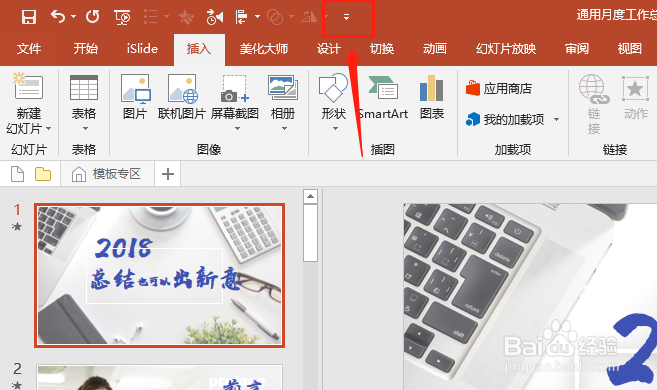This screenshot has width=657, height=390.
Task: Click the 链接 hyperlink icon
Action: pyautogui.click(x=594, y=88)
